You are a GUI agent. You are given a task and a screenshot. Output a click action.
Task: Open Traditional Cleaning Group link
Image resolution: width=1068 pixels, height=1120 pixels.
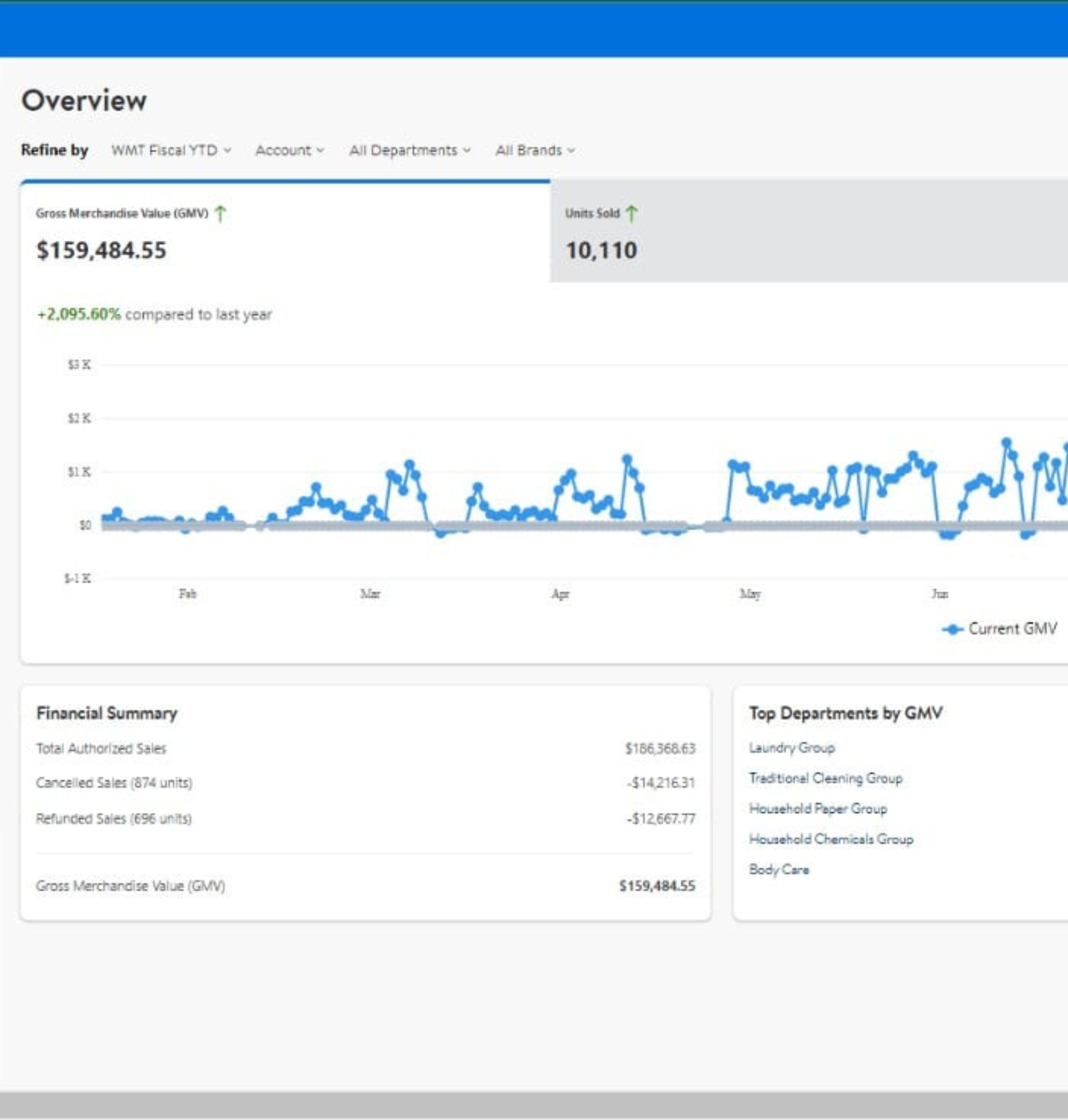[825, 778]
